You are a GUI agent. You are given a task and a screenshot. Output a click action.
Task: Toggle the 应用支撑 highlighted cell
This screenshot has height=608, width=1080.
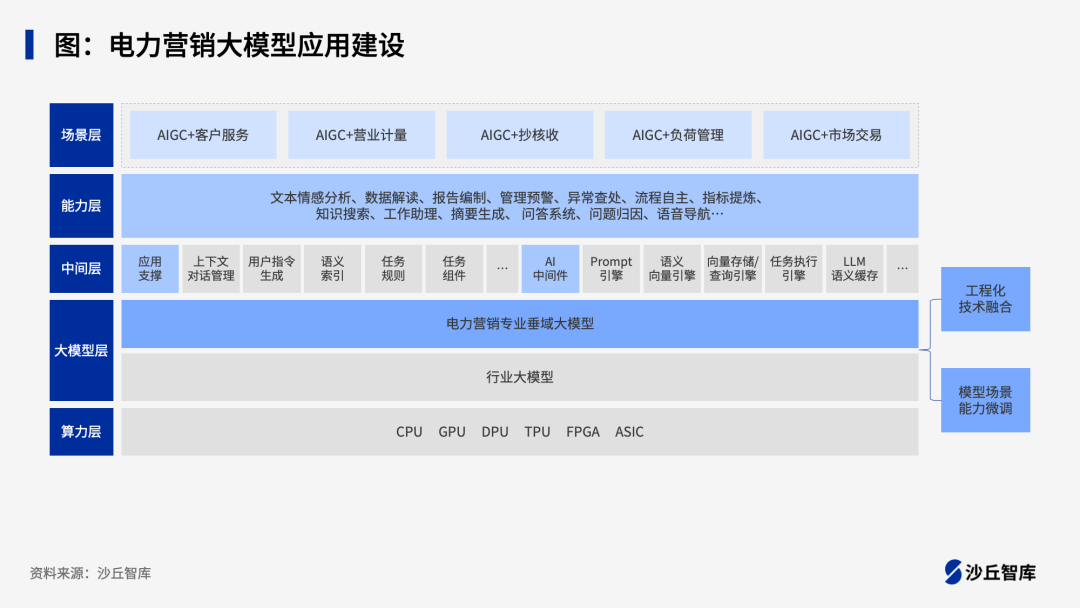pyautogui.click(x=148, y=268)
